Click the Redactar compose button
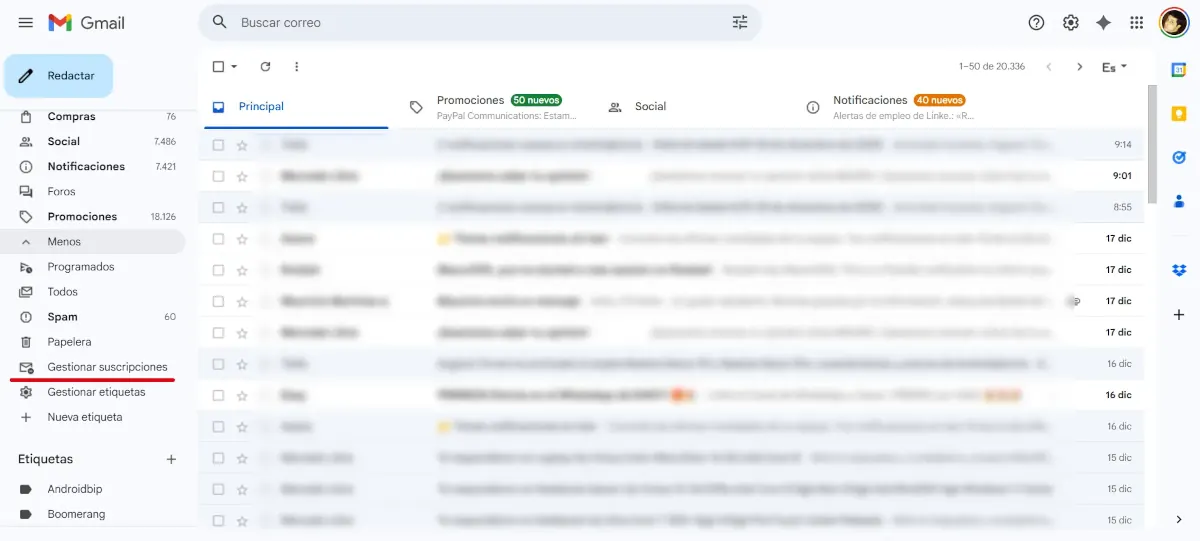Viewport: 1200px width, 541px height. (x=58, y=76)
